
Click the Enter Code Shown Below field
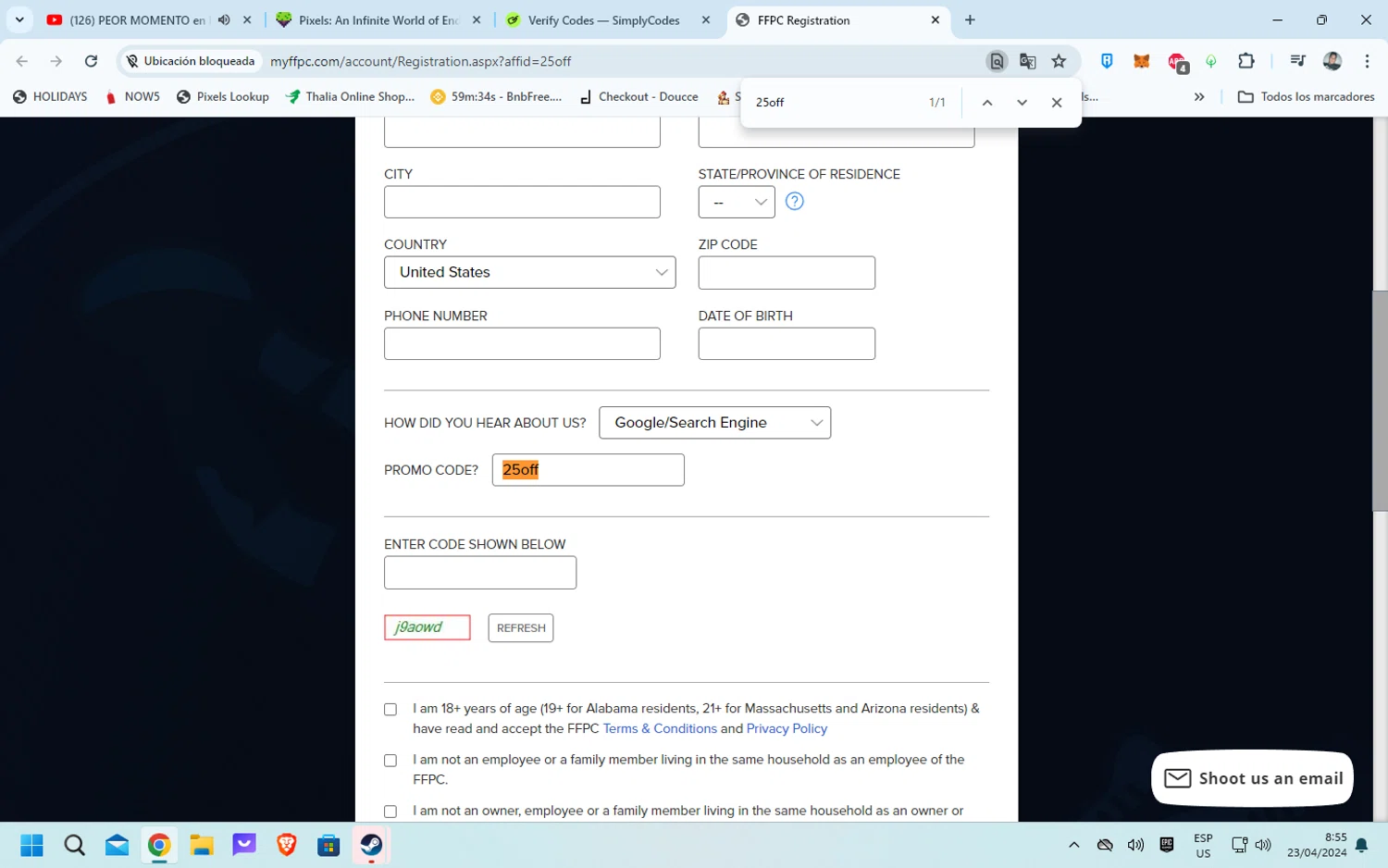[x=480, y=573]
